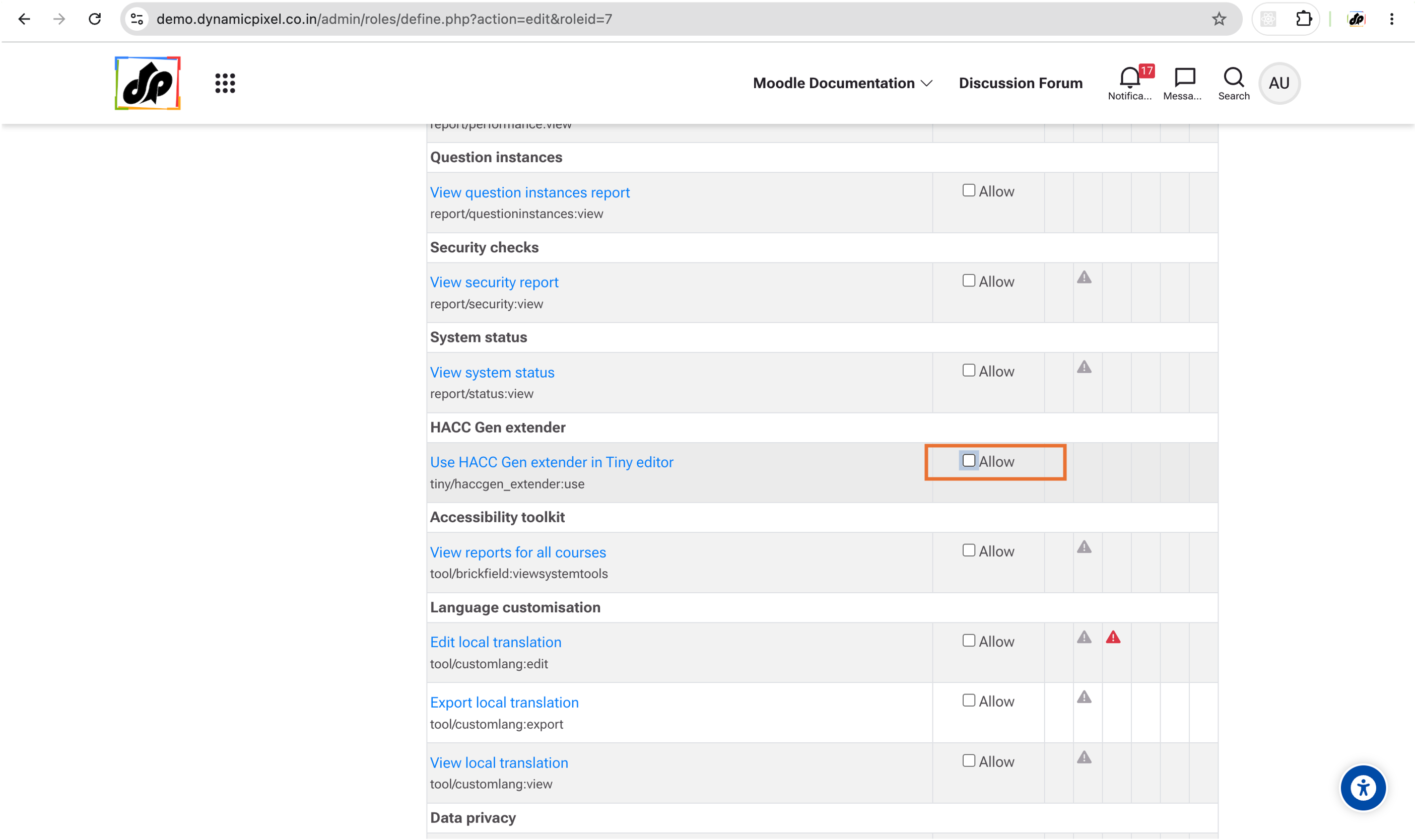Click the faded extension icon beside Extensions
The height and width of the screenshot is (840, 1415).
click(x=1268, y=19)
